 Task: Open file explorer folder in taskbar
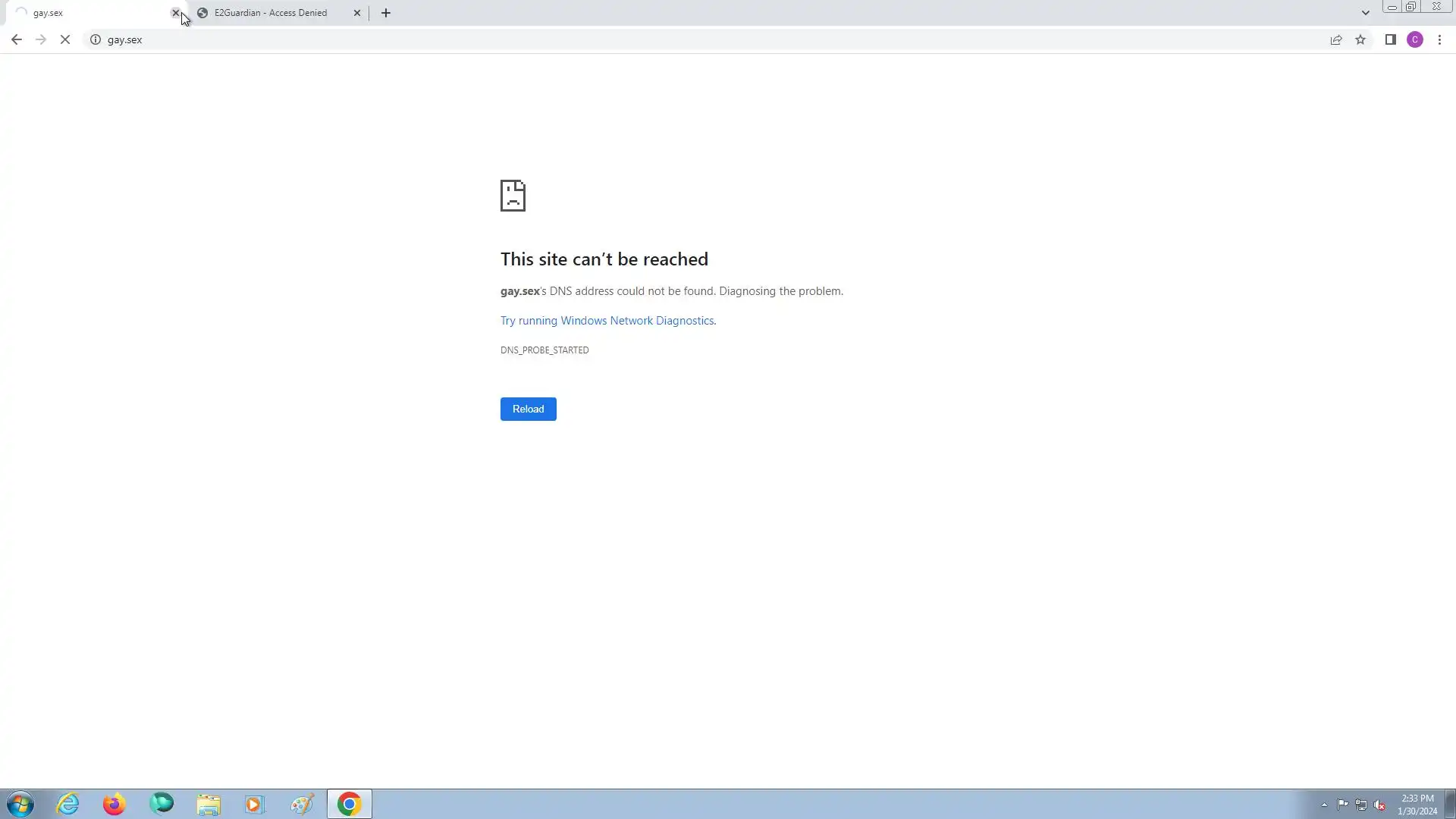(208, 804)
